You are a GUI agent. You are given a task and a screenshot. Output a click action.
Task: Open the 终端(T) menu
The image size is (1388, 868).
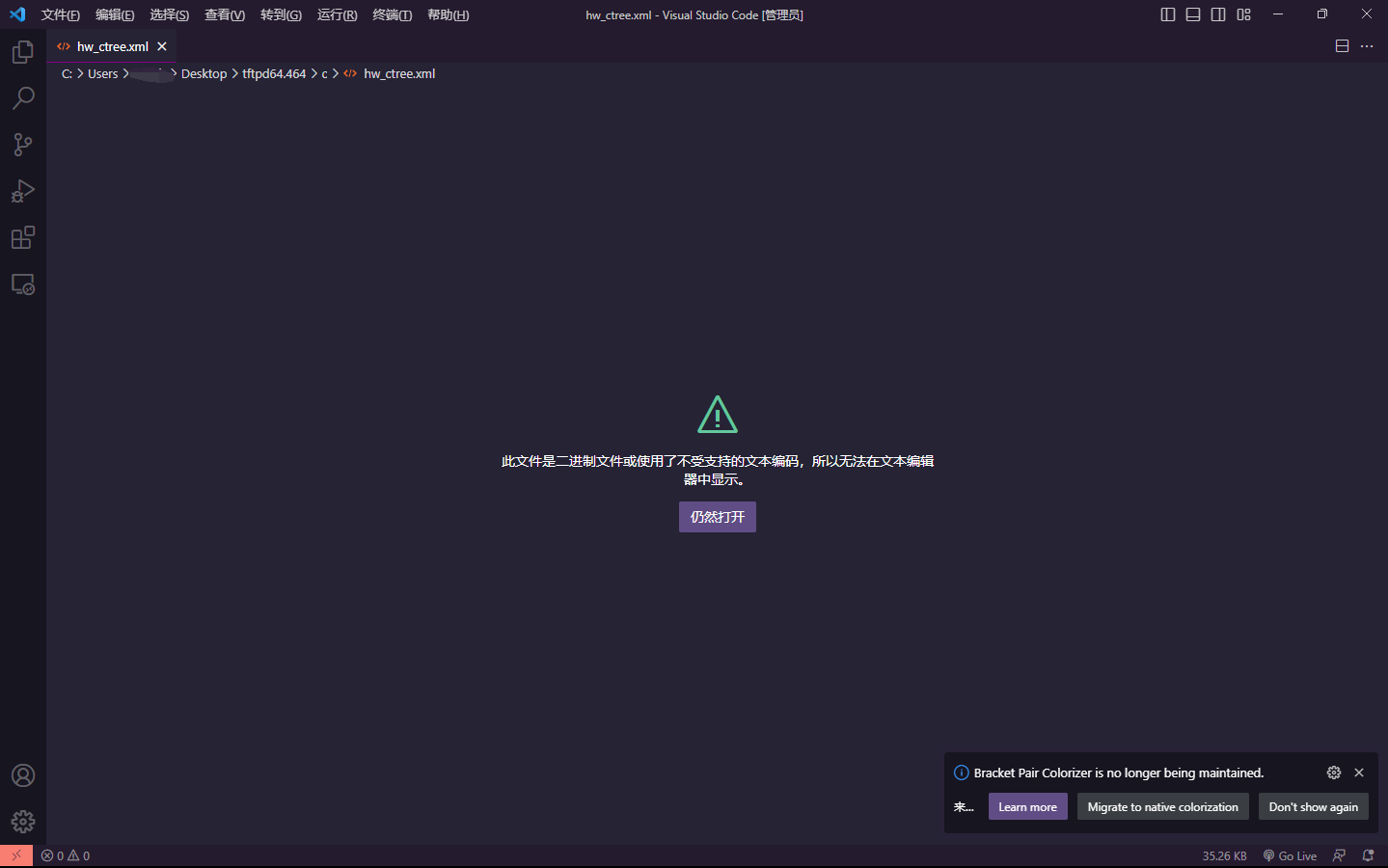[393, 14]
